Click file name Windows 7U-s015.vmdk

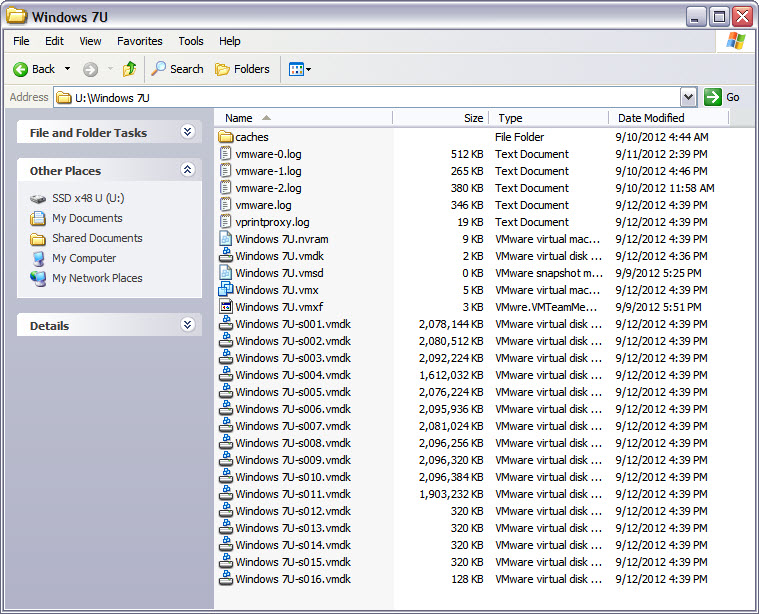pyautogui.click(x=293, y=562)
